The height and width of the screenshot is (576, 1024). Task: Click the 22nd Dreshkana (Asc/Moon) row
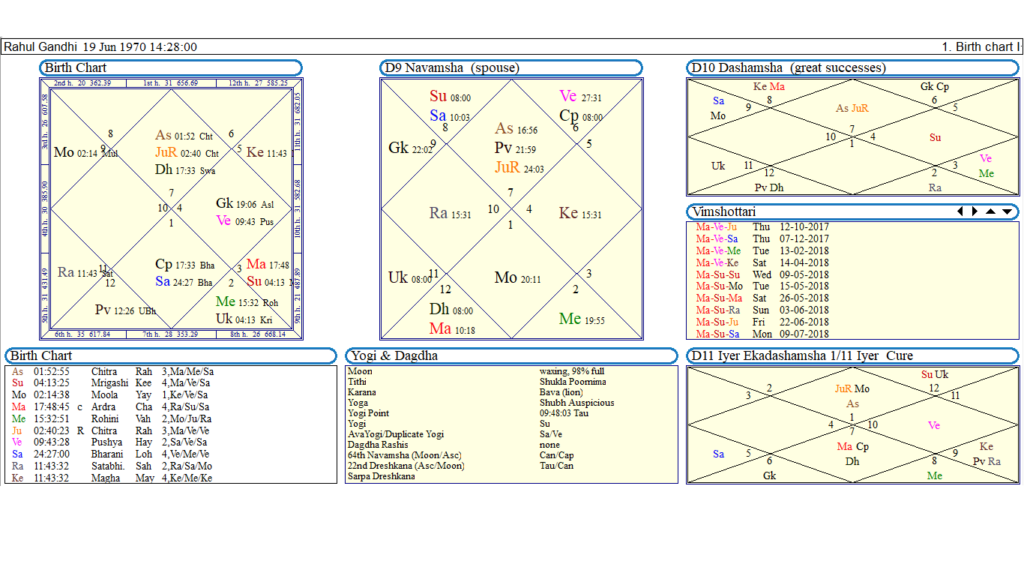(x=461, y=466)
